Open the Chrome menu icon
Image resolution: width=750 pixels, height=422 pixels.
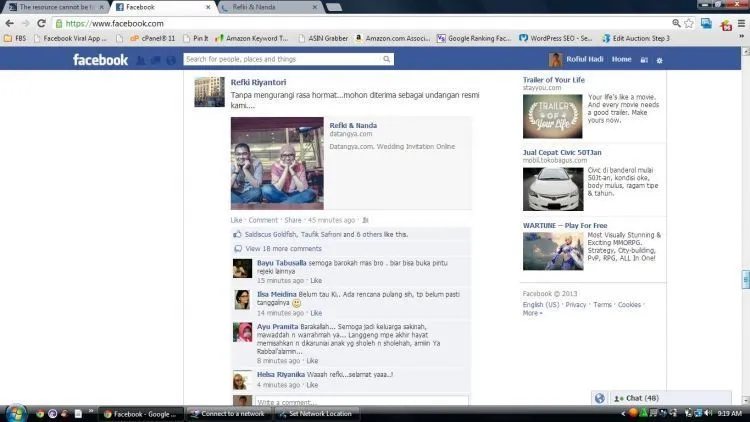[x=741, y=23]
